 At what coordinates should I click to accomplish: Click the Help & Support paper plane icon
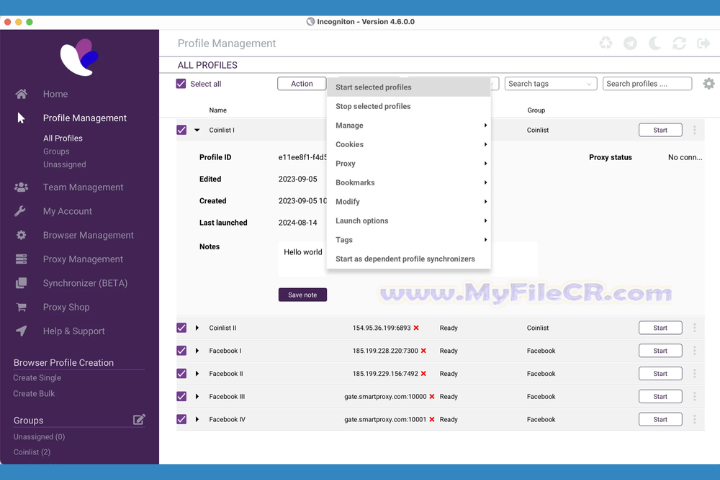pos(21,331)
